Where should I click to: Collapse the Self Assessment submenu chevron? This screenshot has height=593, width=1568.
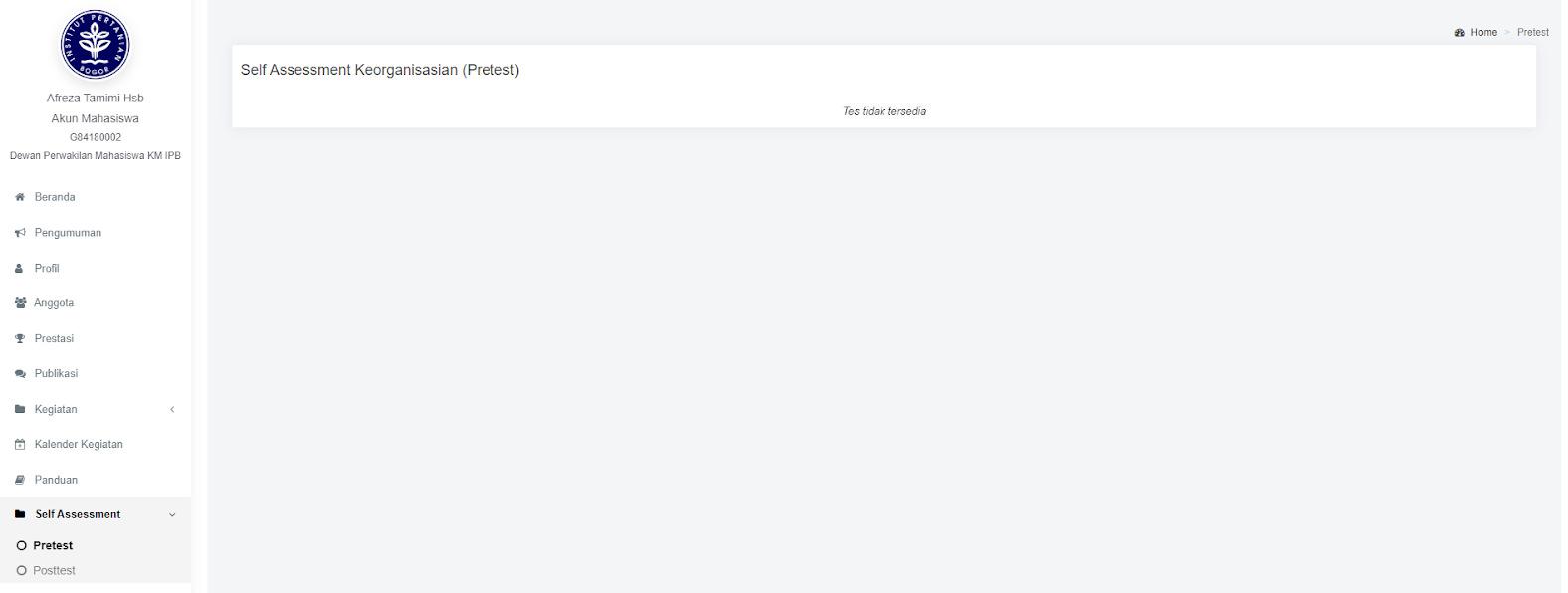172,515
